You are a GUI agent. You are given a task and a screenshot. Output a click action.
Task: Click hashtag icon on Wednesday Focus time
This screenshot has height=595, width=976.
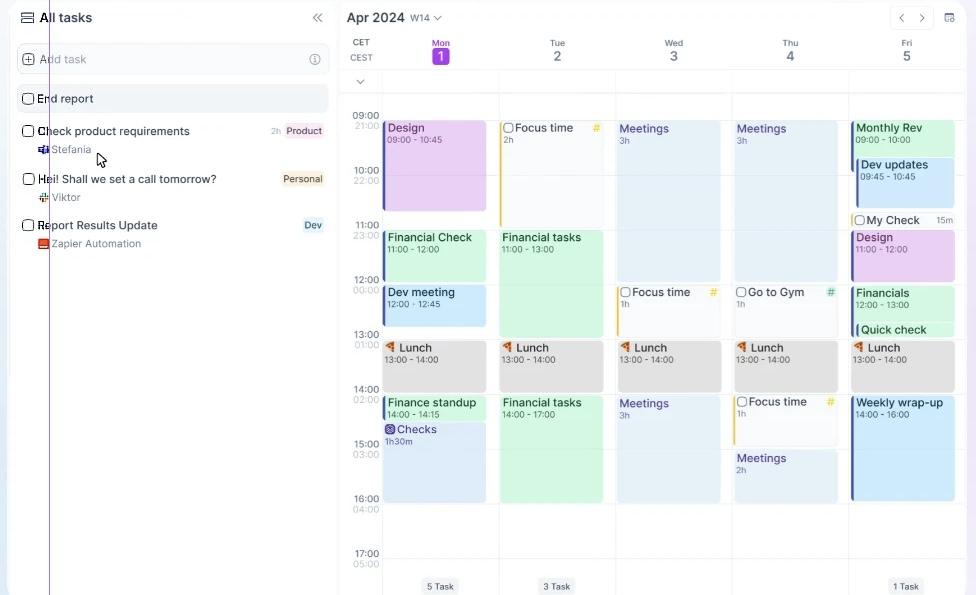pyautogui.click(x=713, y=292)
